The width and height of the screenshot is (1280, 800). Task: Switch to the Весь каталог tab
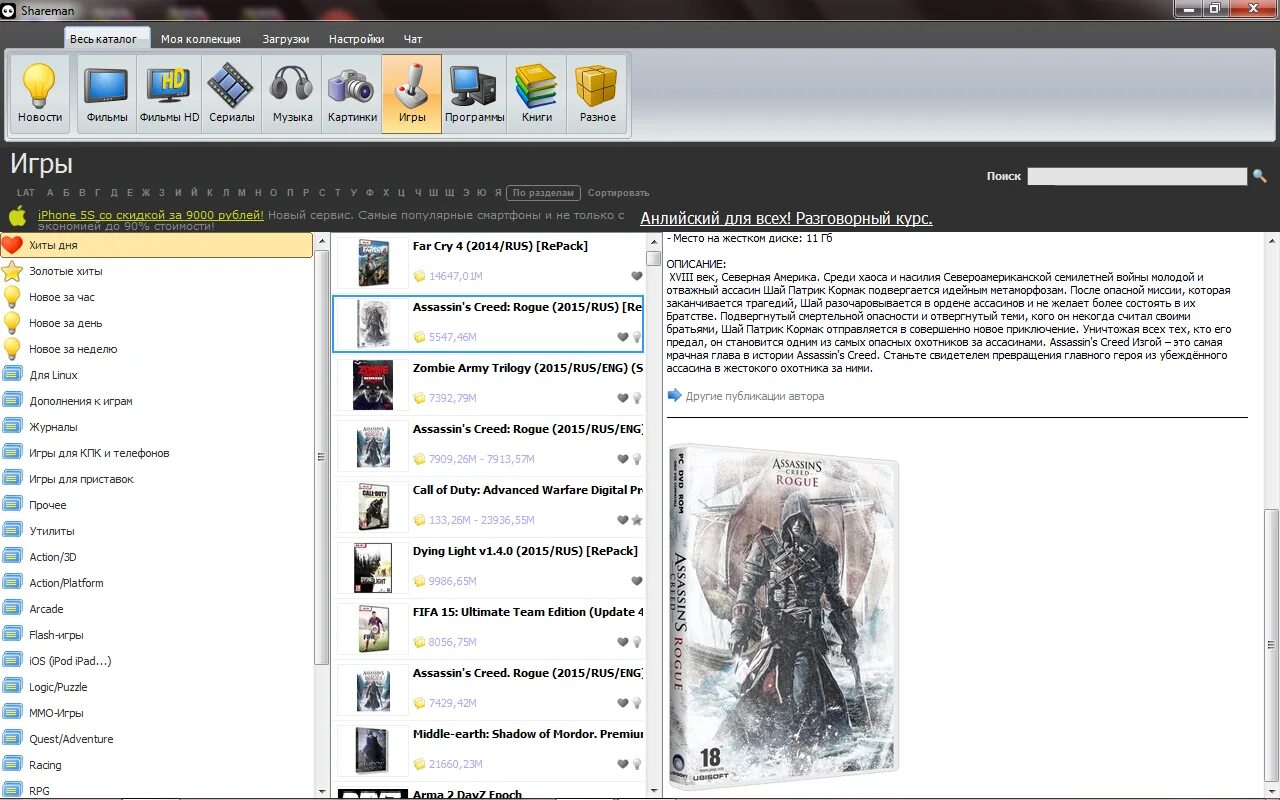click(109, 38)
